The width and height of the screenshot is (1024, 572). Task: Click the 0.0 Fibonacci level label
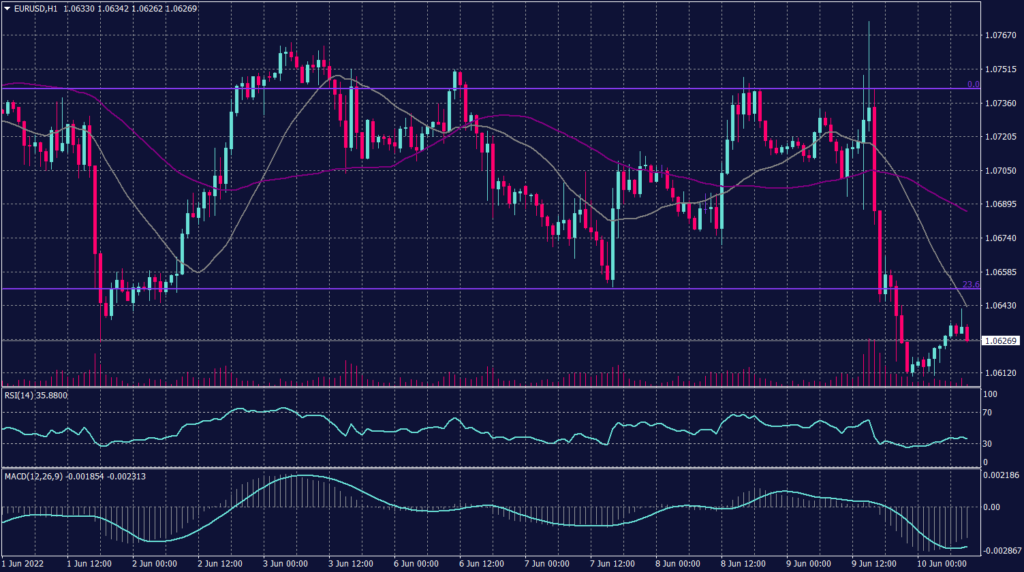[x=970, y=84]
